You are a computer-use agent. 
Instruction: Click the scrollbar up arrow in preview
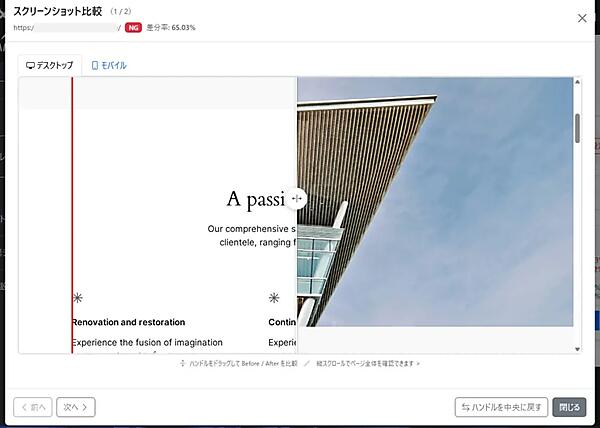(577, 83)
